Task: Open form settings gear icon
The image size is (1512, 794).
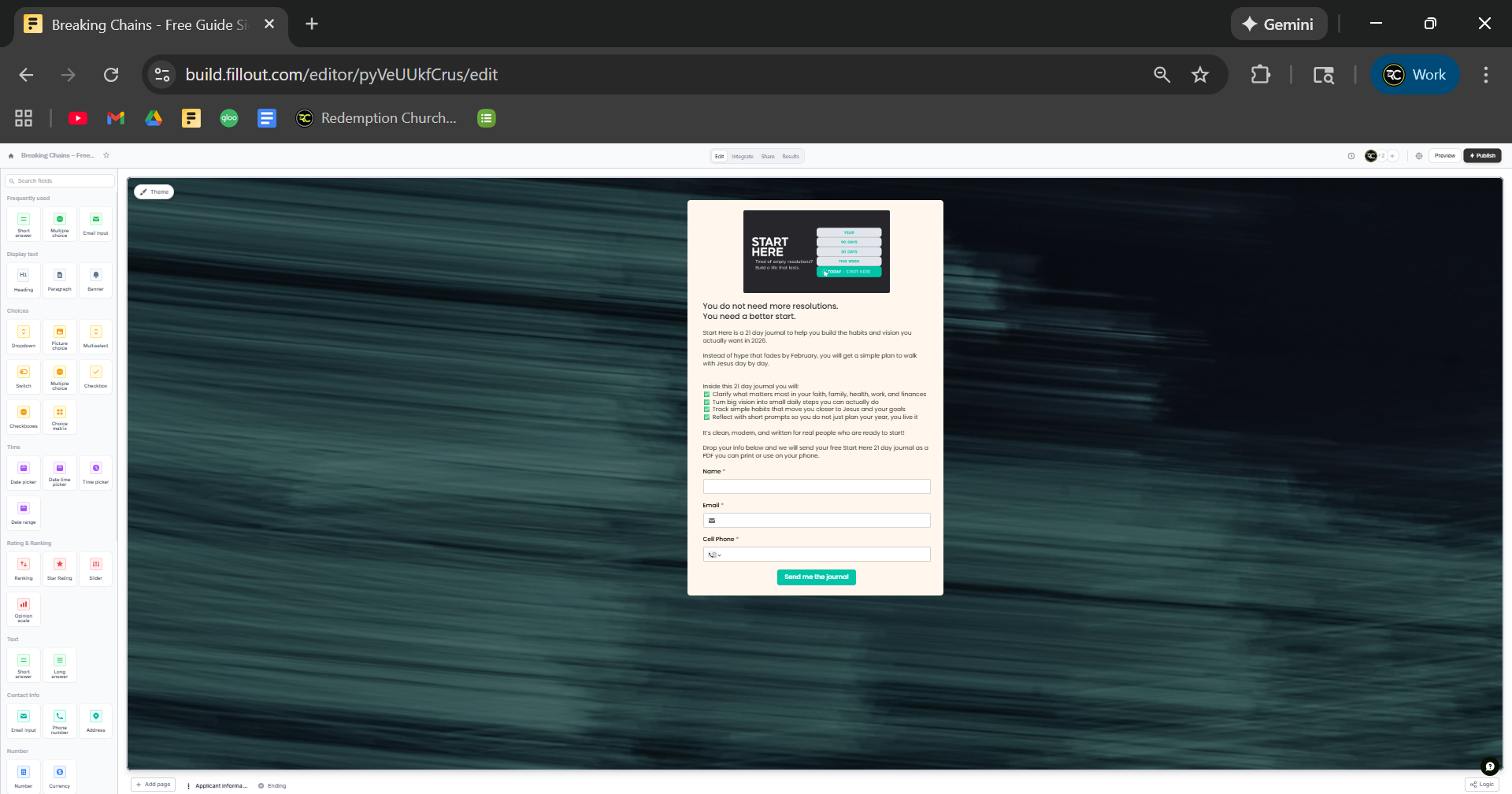Action: click(x=1419, y=156)
